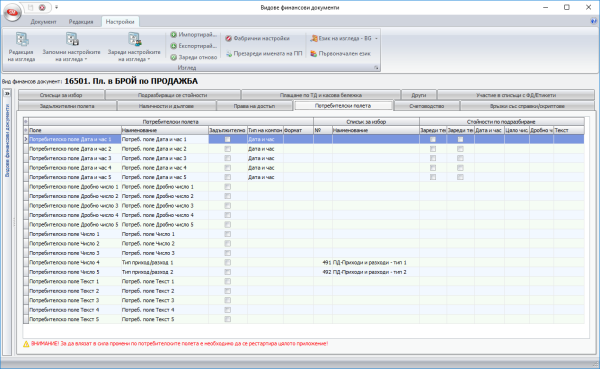Select row Потребителско поле Дробно число 1
600x369 pixels.
point(74,187)
